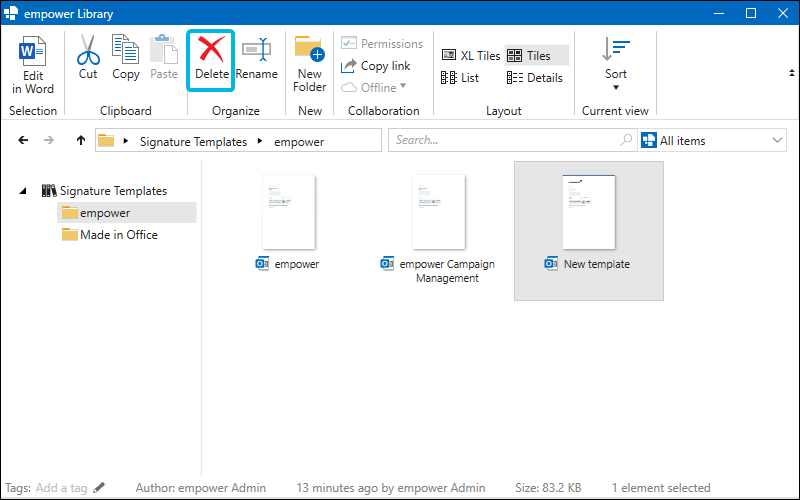Switch layout to XL Tiles

click(470, 55)
